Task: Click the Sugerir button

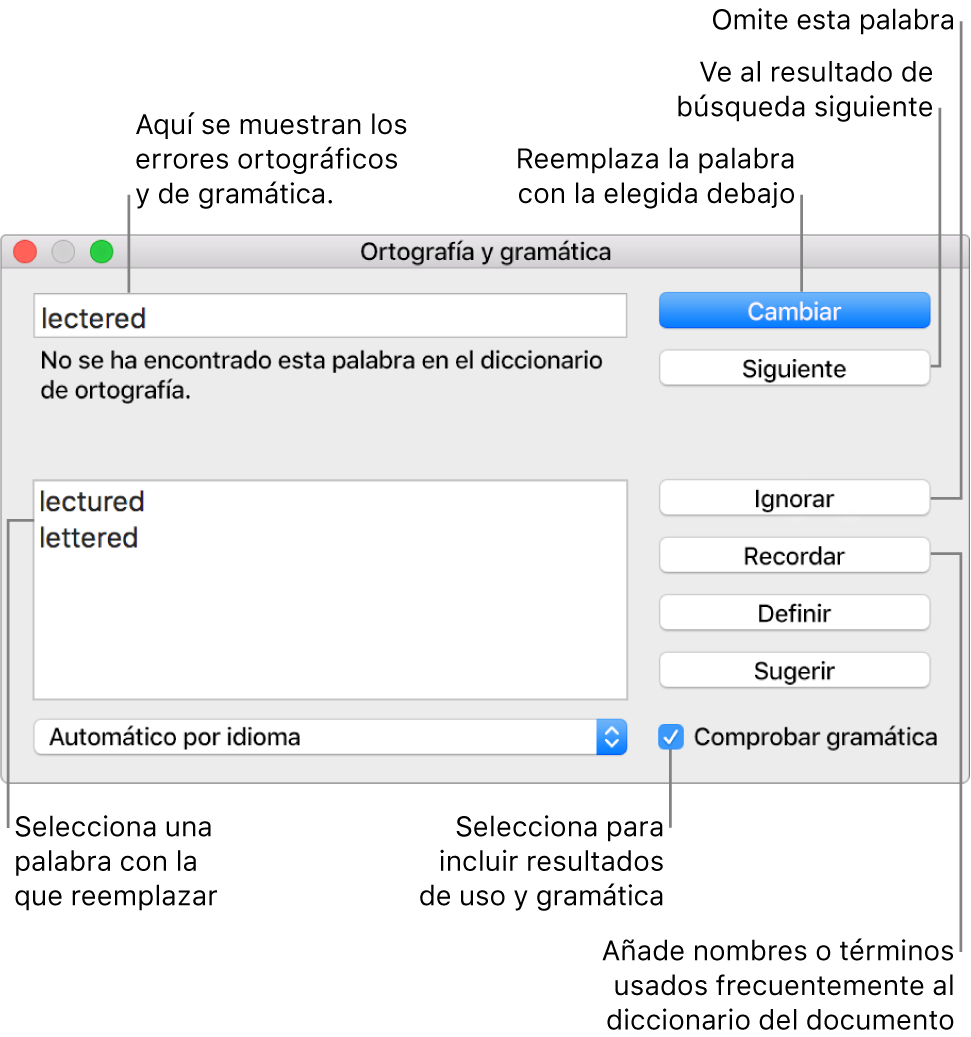Action: click(794, 671)
